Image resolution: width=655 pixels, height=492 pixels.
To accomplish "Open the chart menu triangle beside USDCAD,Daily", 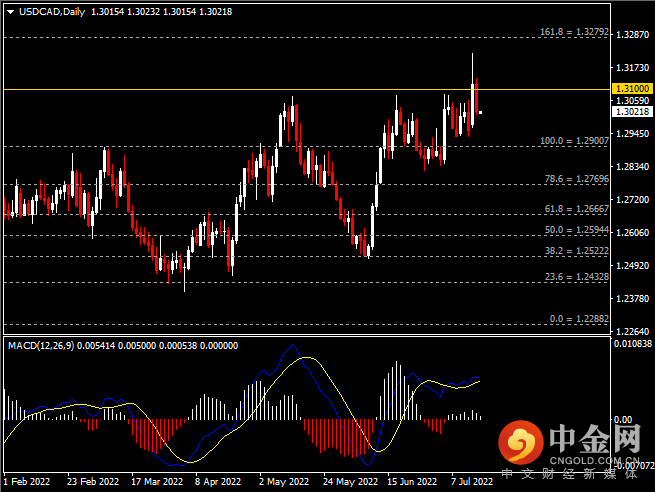I will (x=11, y=12).
